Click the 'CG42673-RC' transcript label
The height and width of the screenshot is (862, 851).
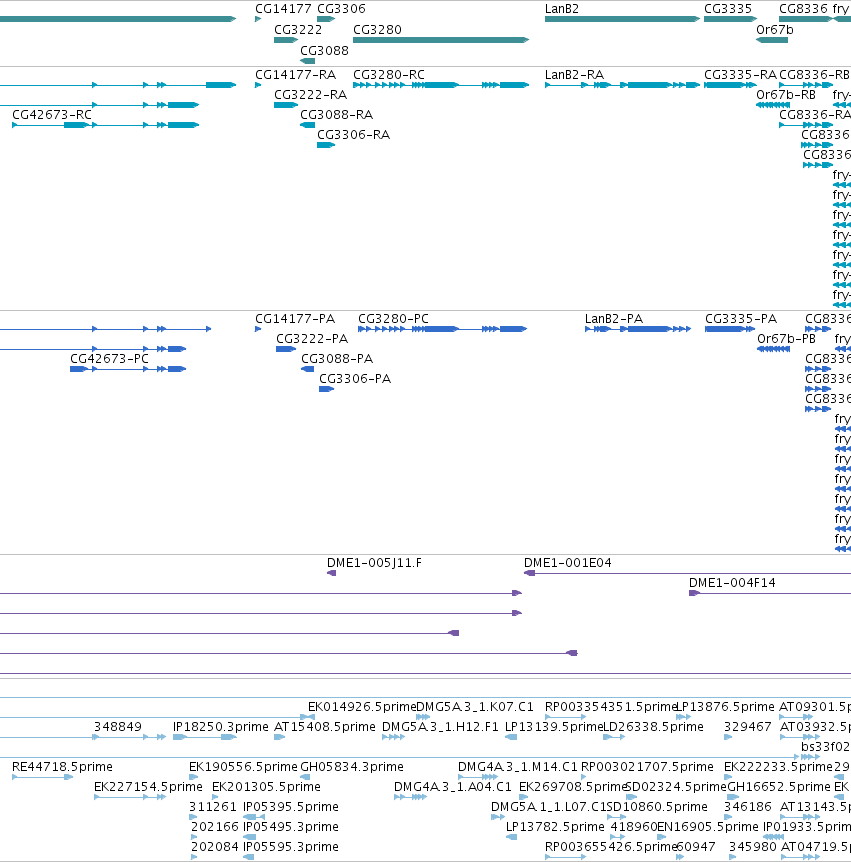pos(52,114)
